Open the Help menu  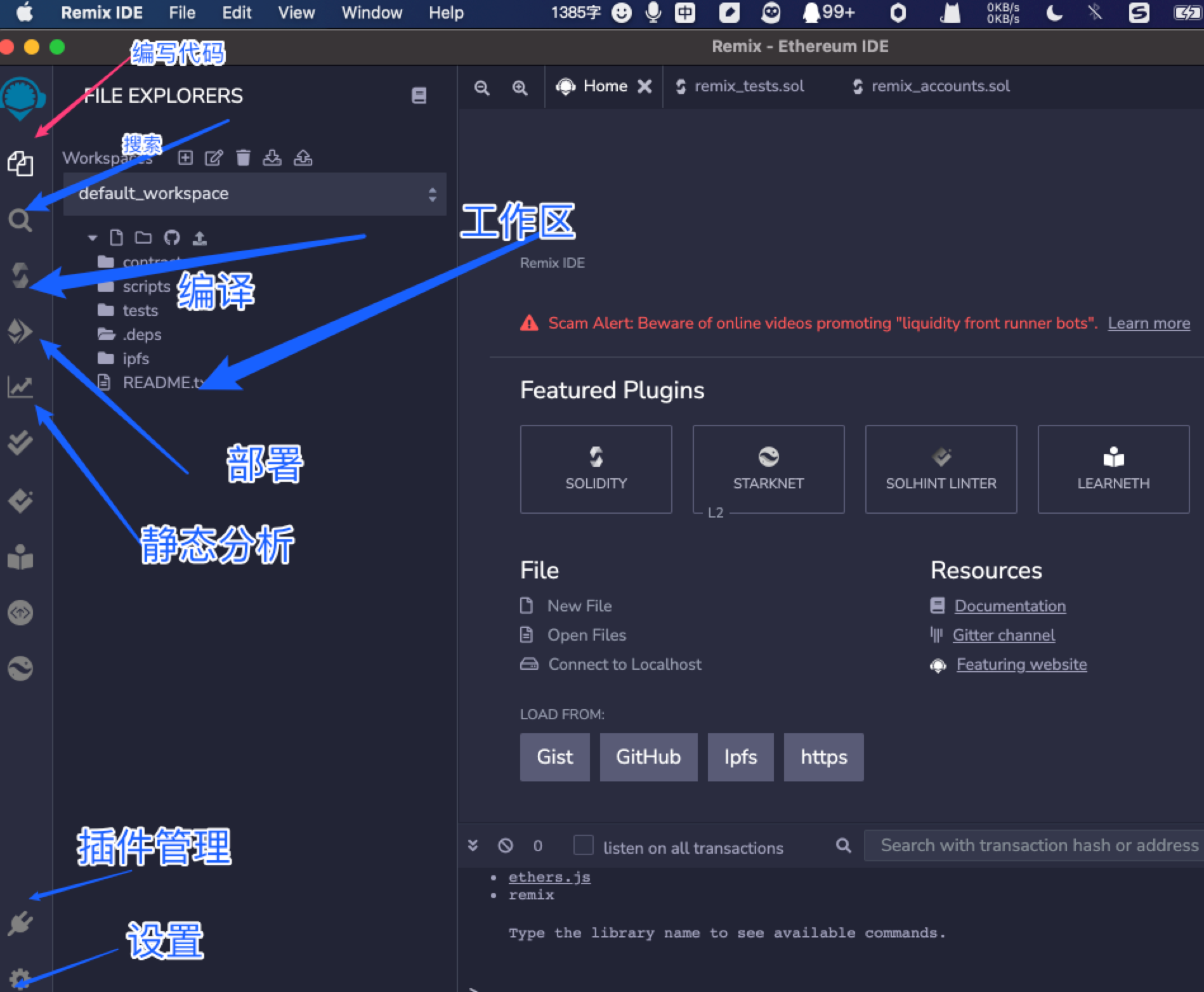click(446, 13)
